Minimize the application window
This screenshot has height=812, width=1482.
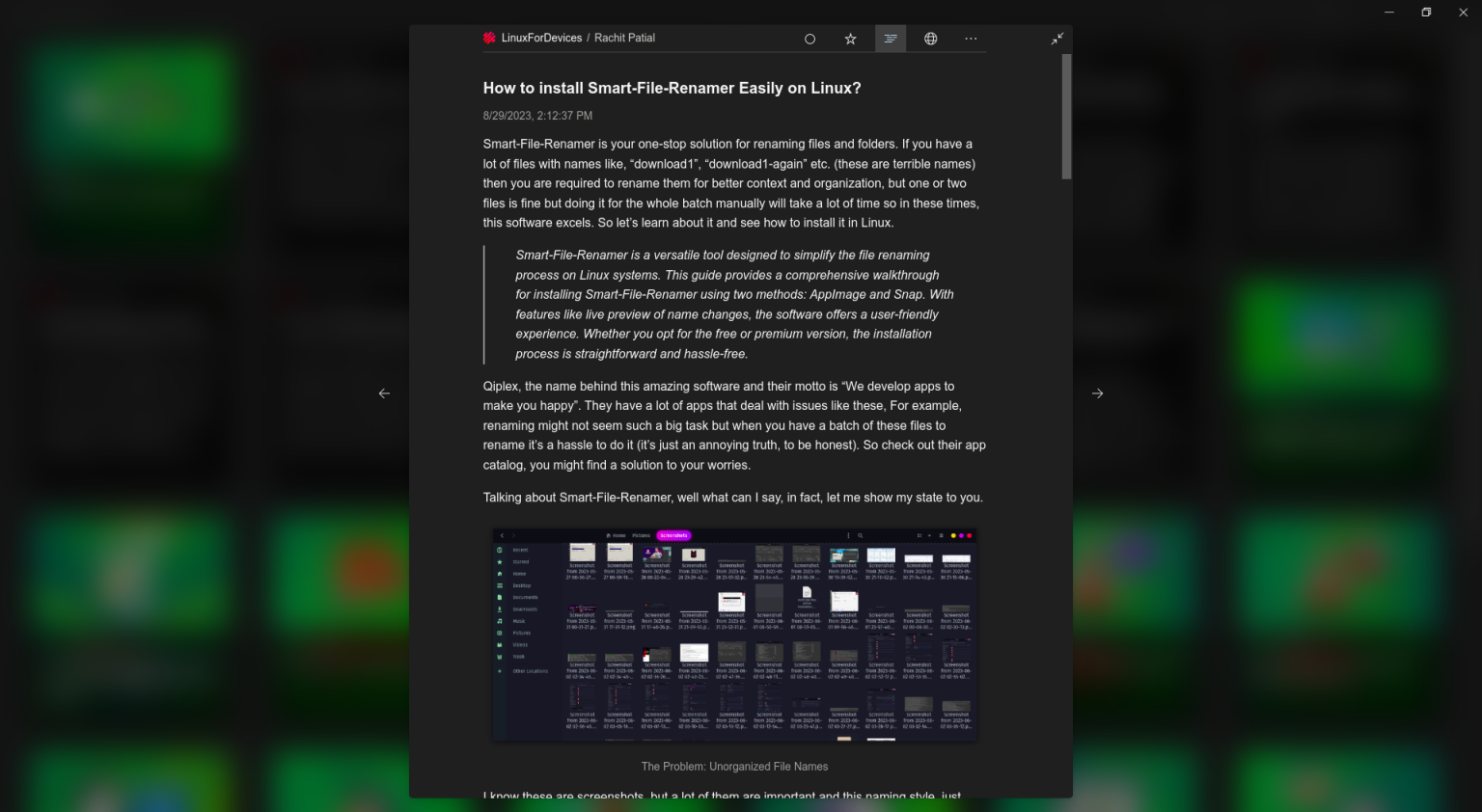(x=1389, y=13)
